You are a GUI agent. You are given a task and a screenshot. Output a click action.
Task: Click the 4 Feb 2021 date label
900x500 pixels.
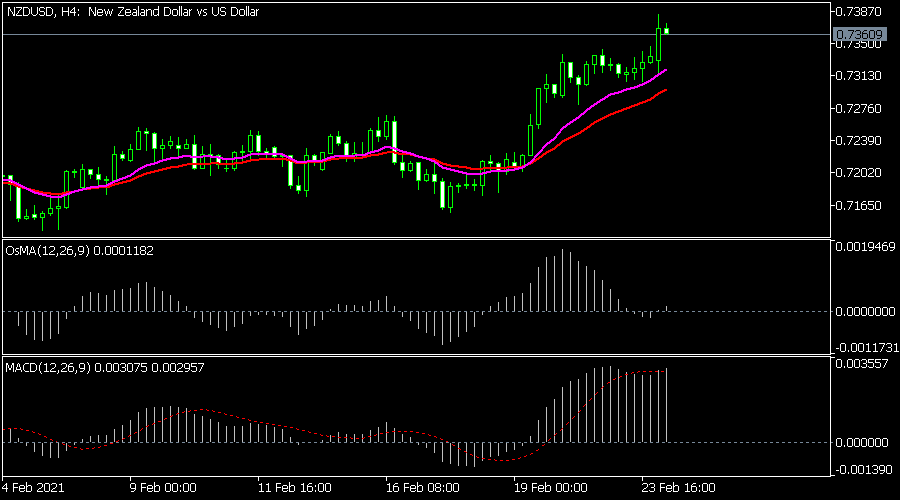tap(33, 488)
